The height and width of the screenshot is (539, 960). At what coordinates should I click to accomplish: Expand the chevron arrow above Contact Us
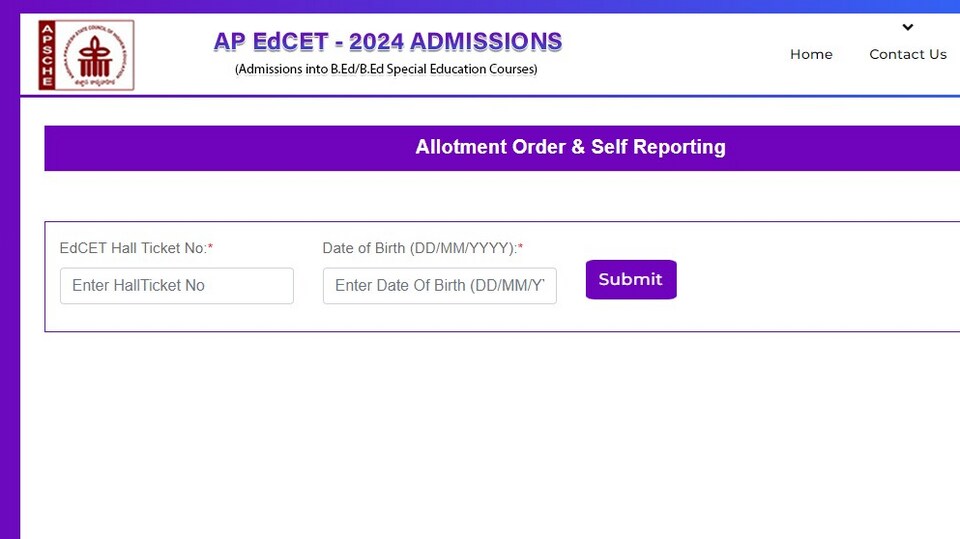coord(907,27)
